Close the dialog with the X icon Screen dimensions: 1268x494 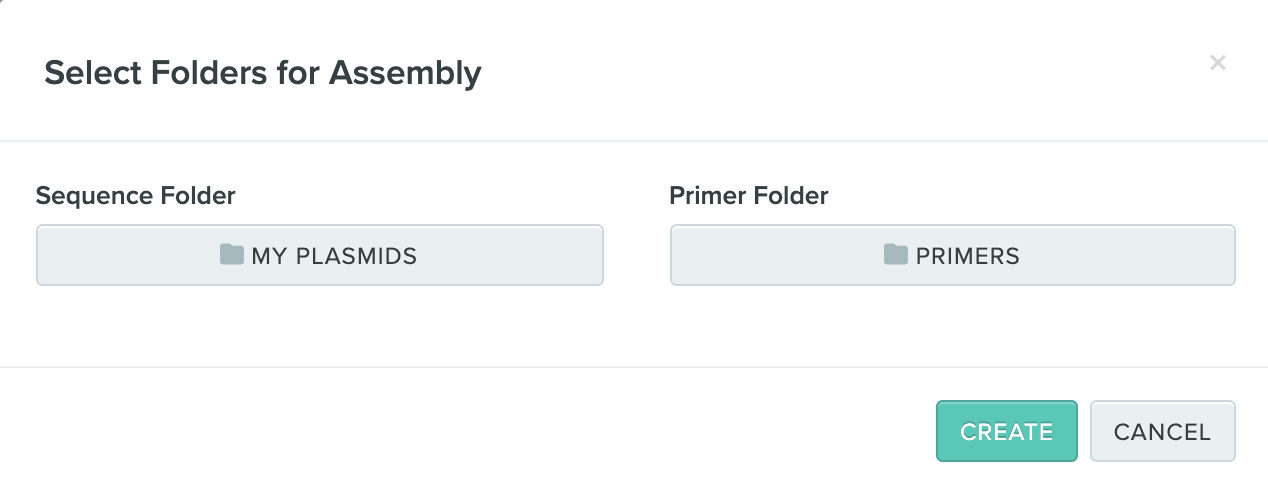point(1217,63)
